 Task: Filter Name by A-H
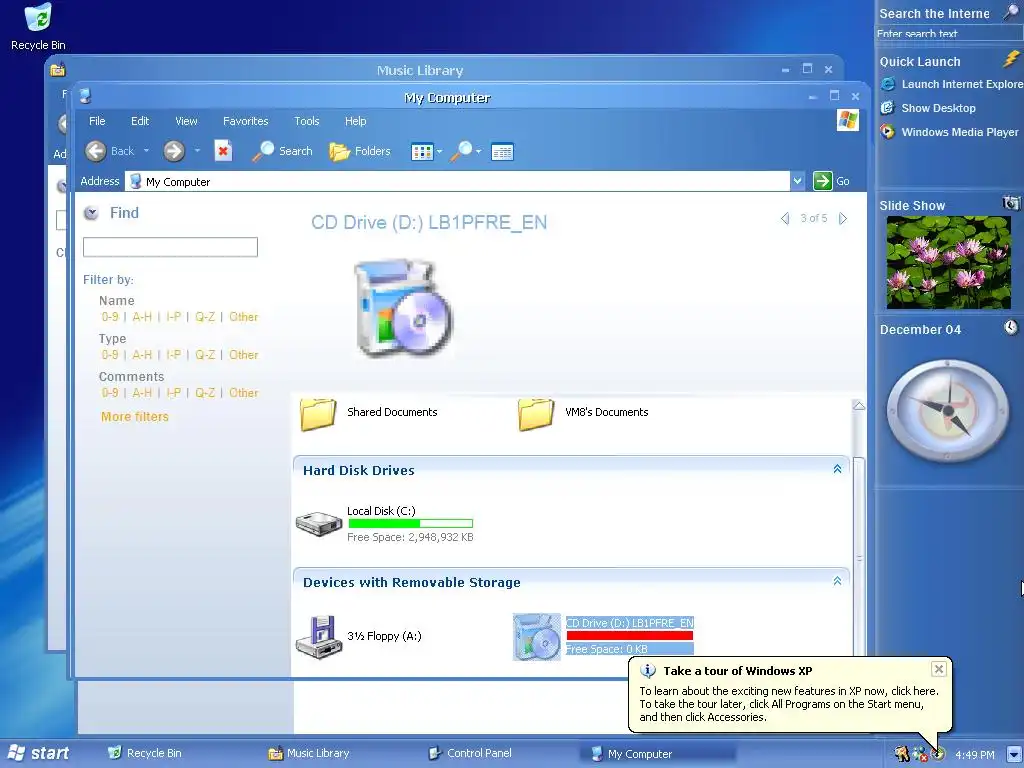tap(142, 317)
